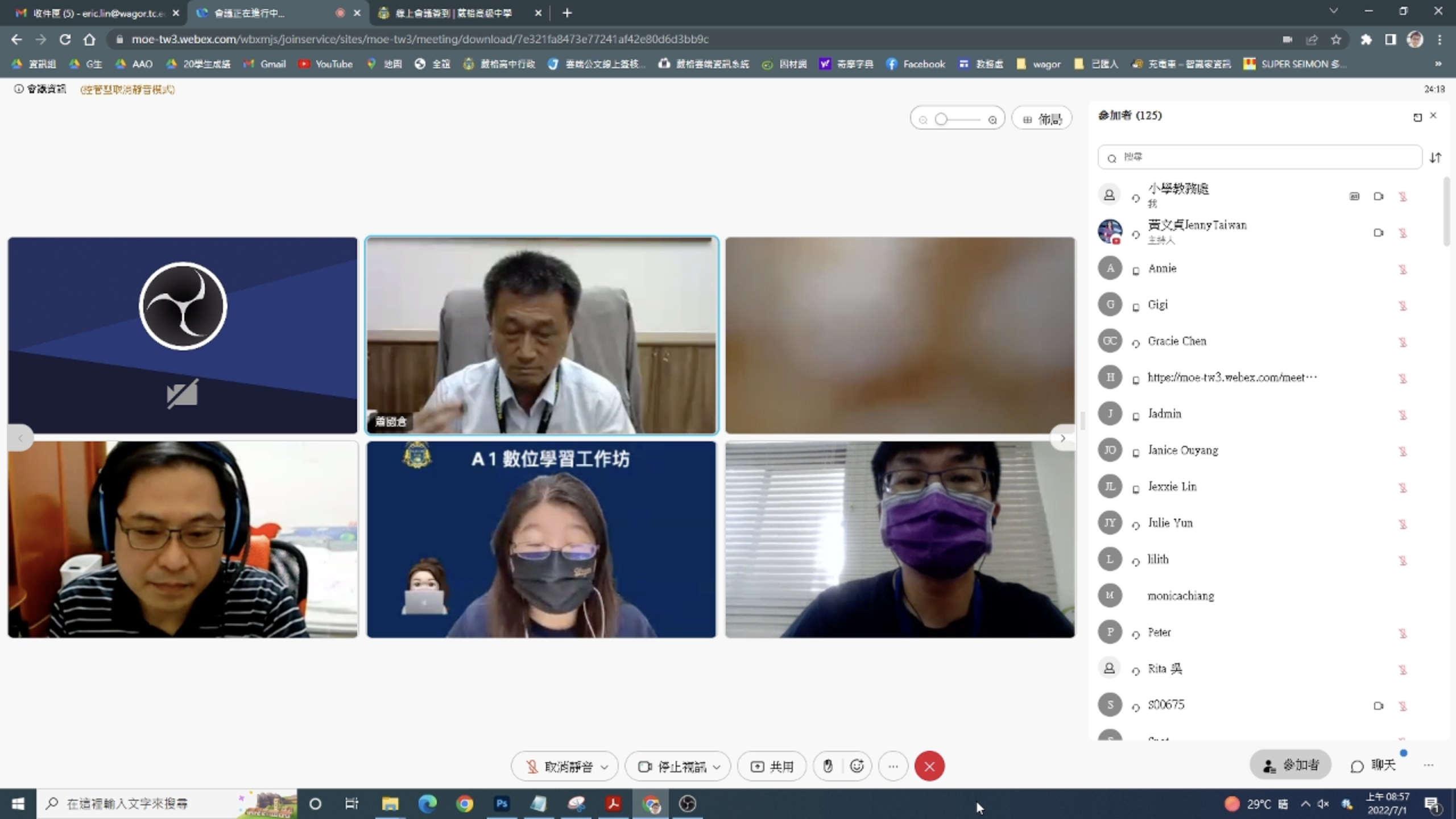Viewport: 1456px width, 819px height.
Task: Click the raise hand icon
Action: tap(828, 766)
